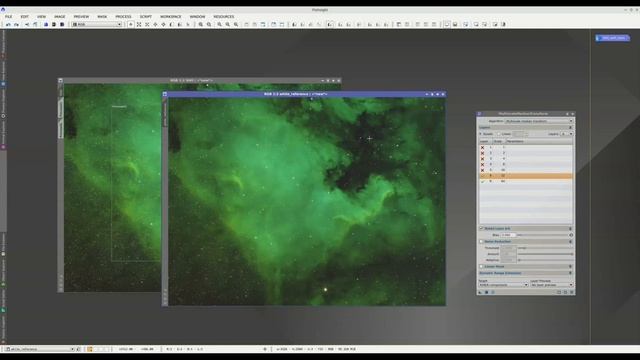The height and width of the screenshot is (360, 640).
Task: Open the RESOURCES menu
Action: [x=224, y=17]
